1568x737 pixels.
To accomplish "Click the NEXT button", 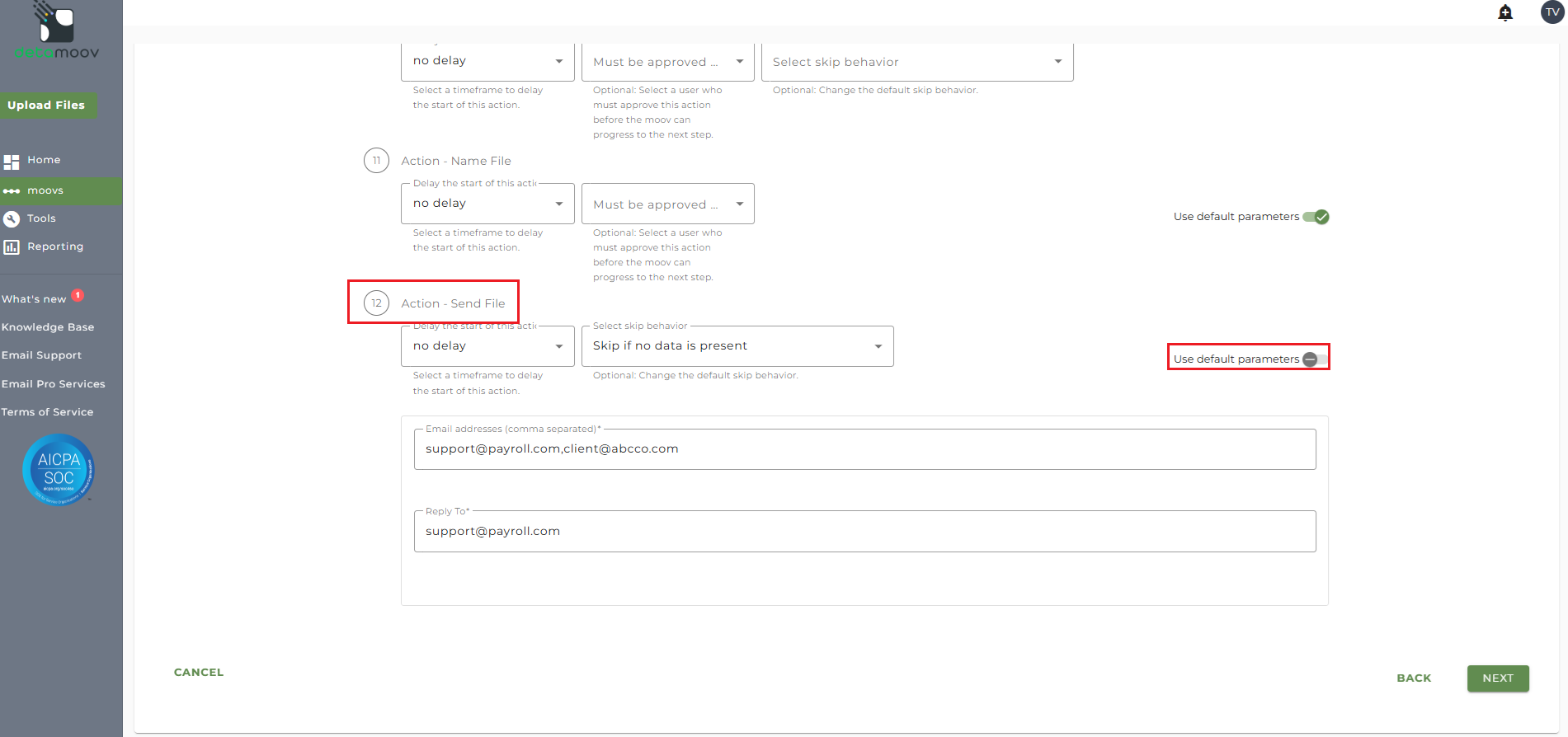I will [1497, 678].
